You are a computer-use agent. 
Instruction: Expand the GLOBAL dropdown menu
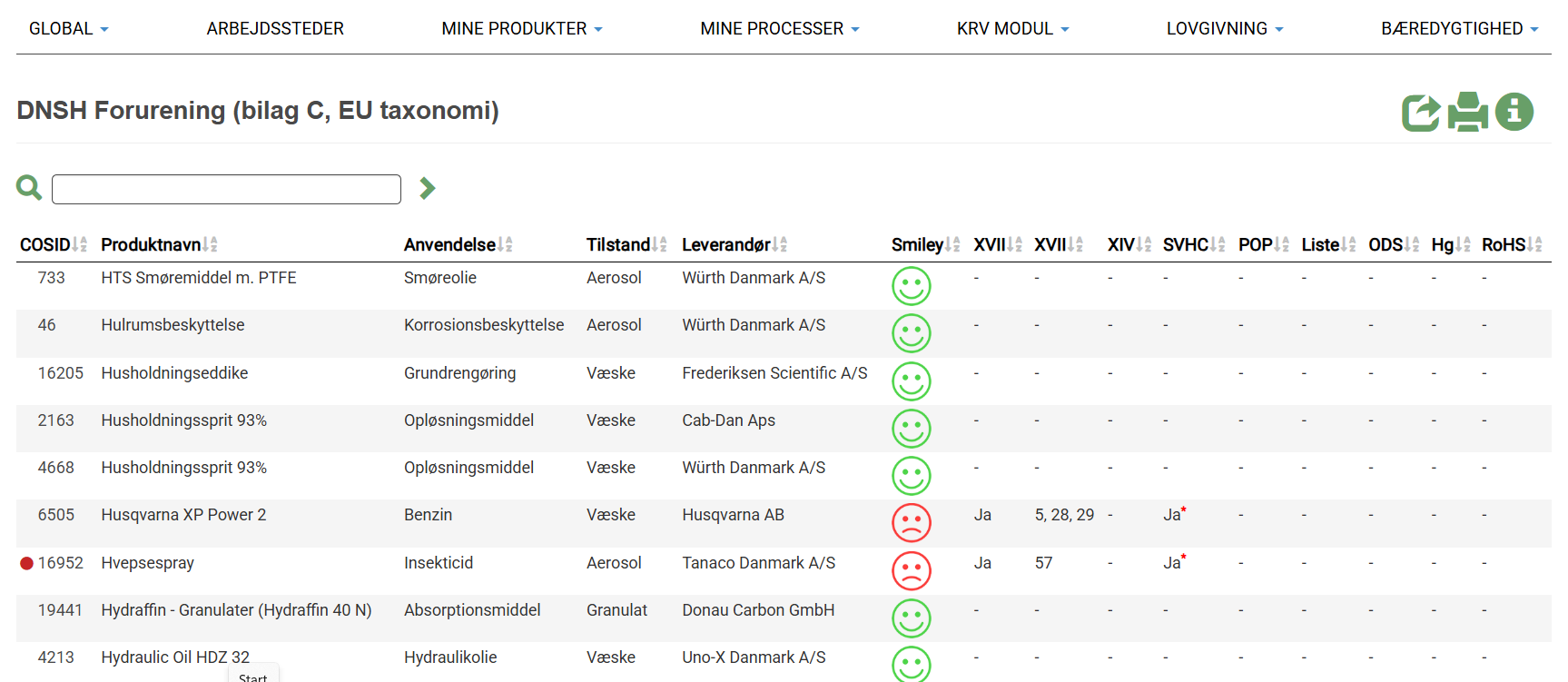[69, 29]
